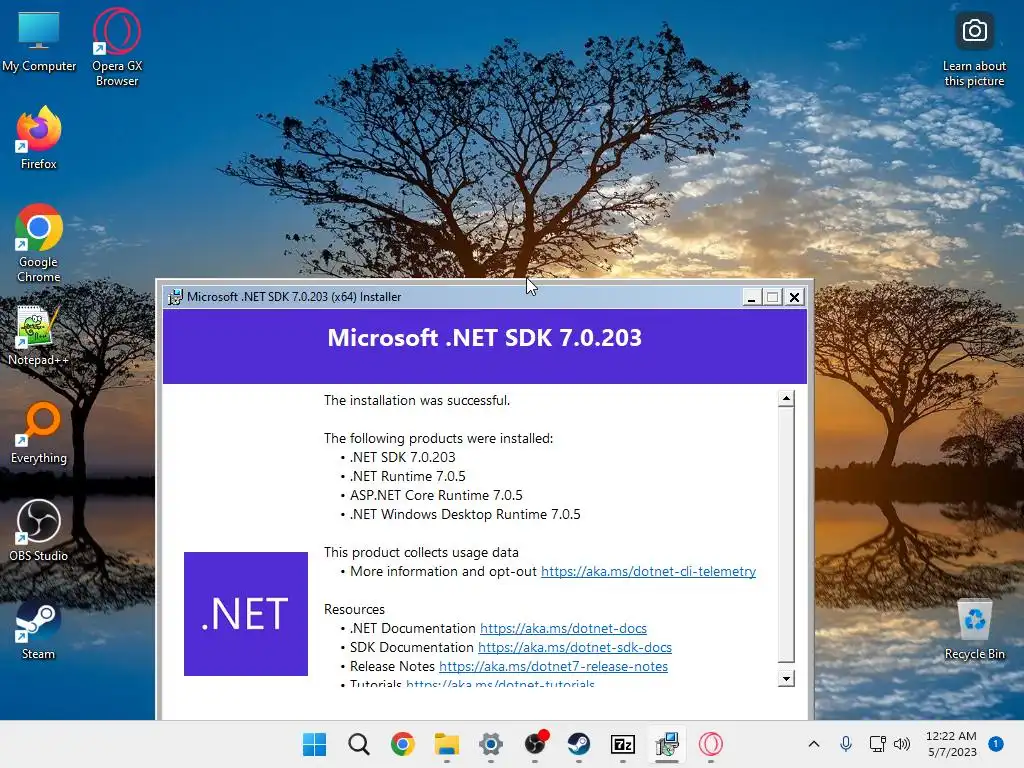Show hidden tray icons chevron
Viewport: 1024px width, 768px height.
[x=814, y=744]
